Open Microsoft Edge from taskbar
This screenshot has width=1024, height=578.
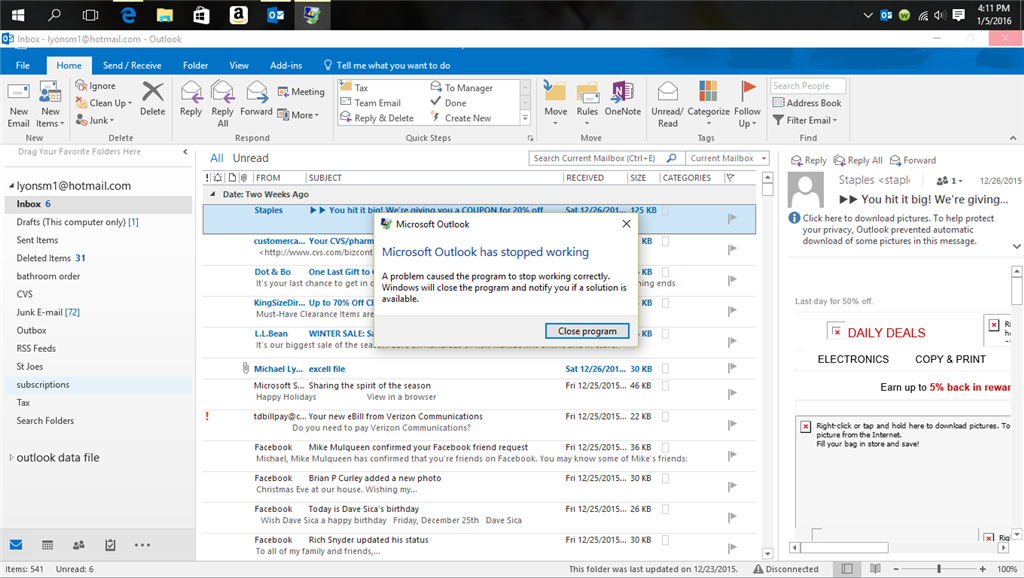[x=129, y=15]
